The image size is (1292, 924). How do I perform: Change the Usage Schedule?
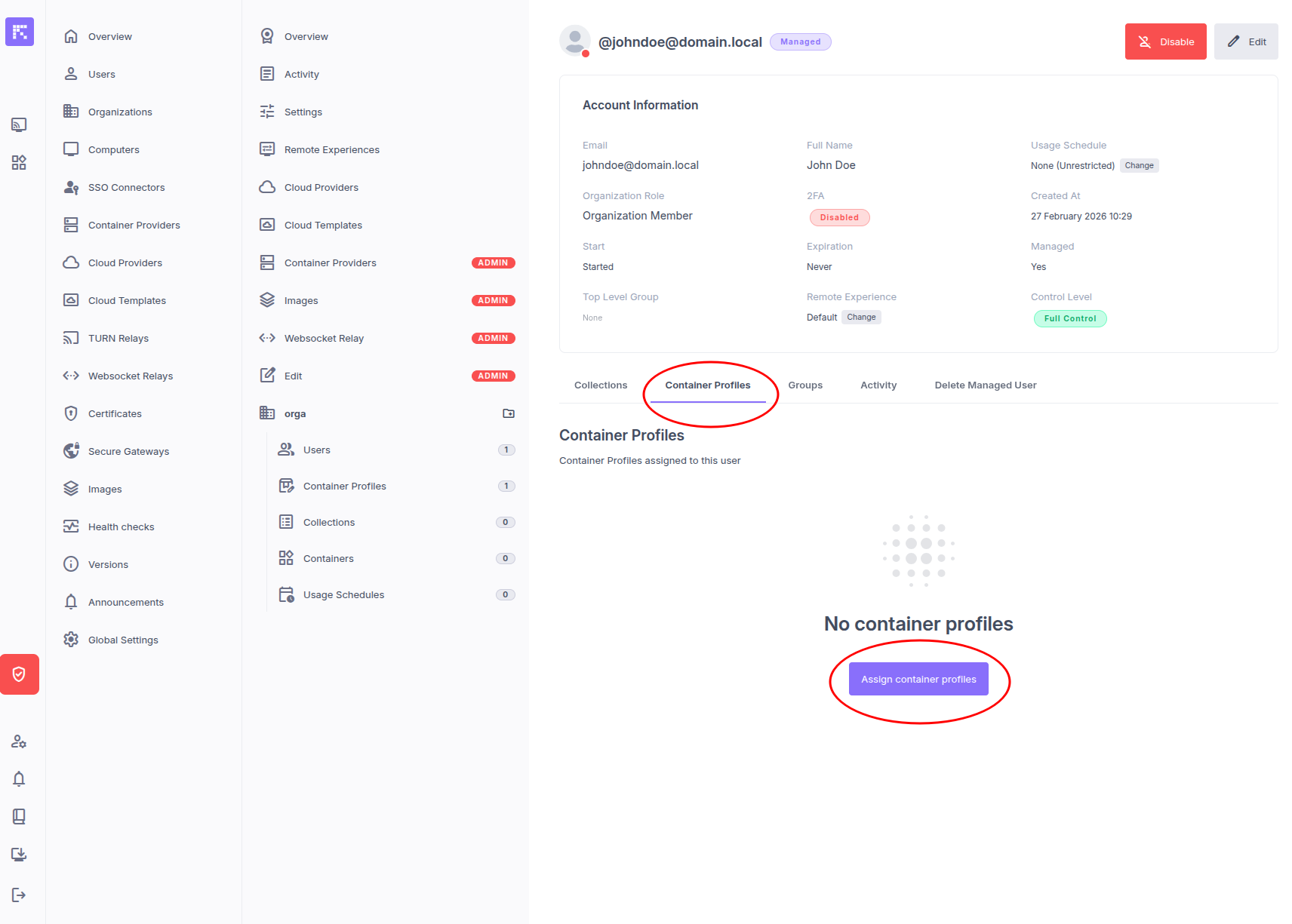click(x=1139, y=166)
